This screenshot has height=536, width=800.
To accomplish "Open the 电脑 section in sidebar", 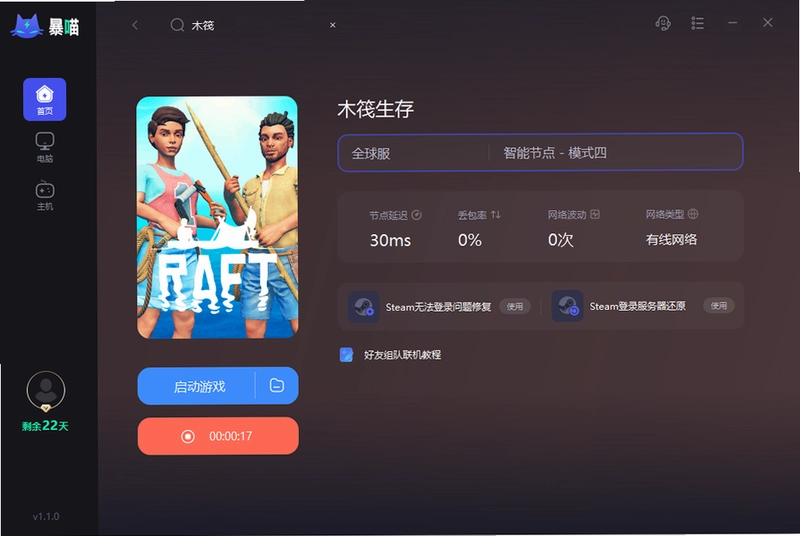I will tap(45, 147).
